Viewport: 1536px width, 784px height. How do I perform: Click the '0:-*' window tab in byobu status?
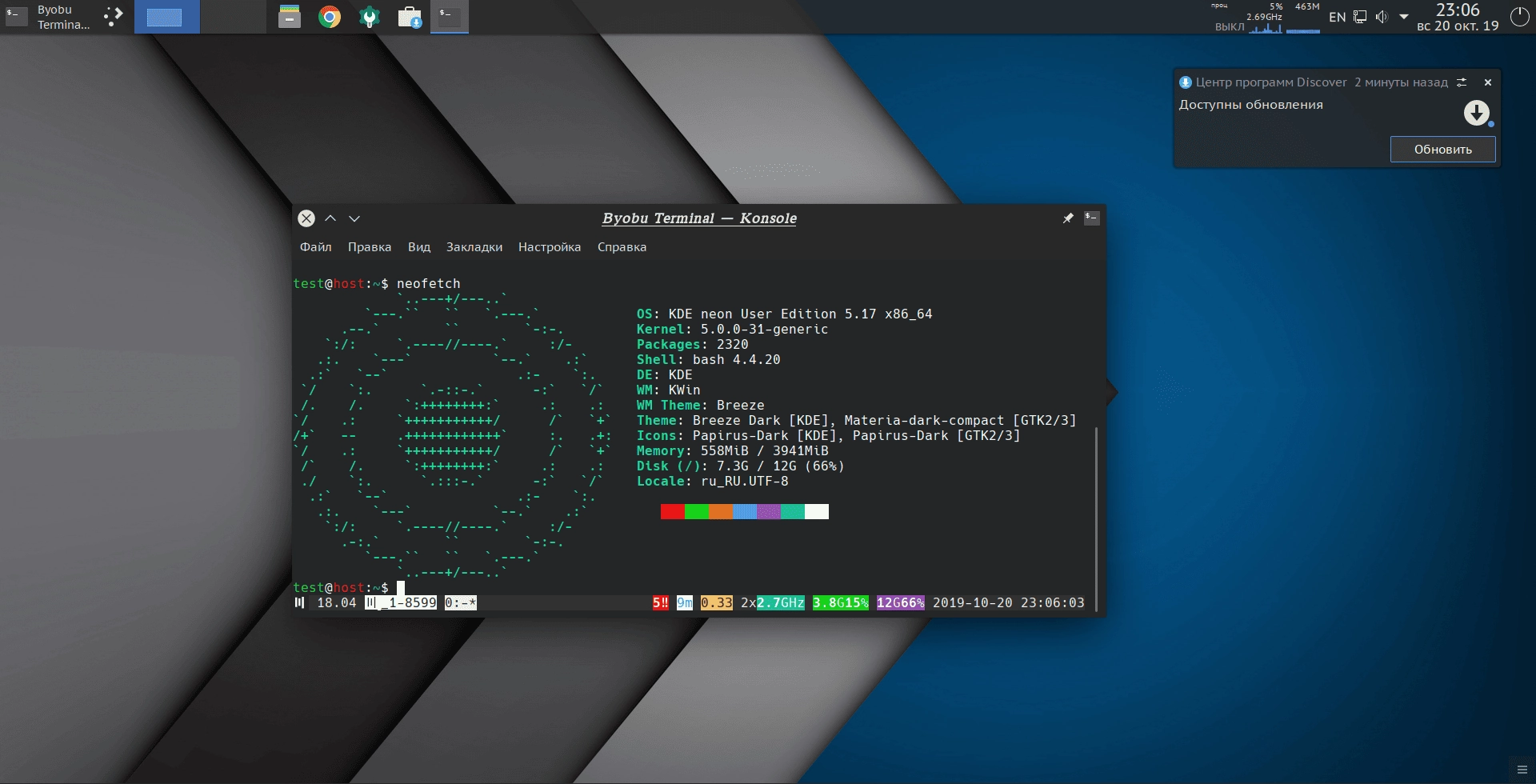461,603
